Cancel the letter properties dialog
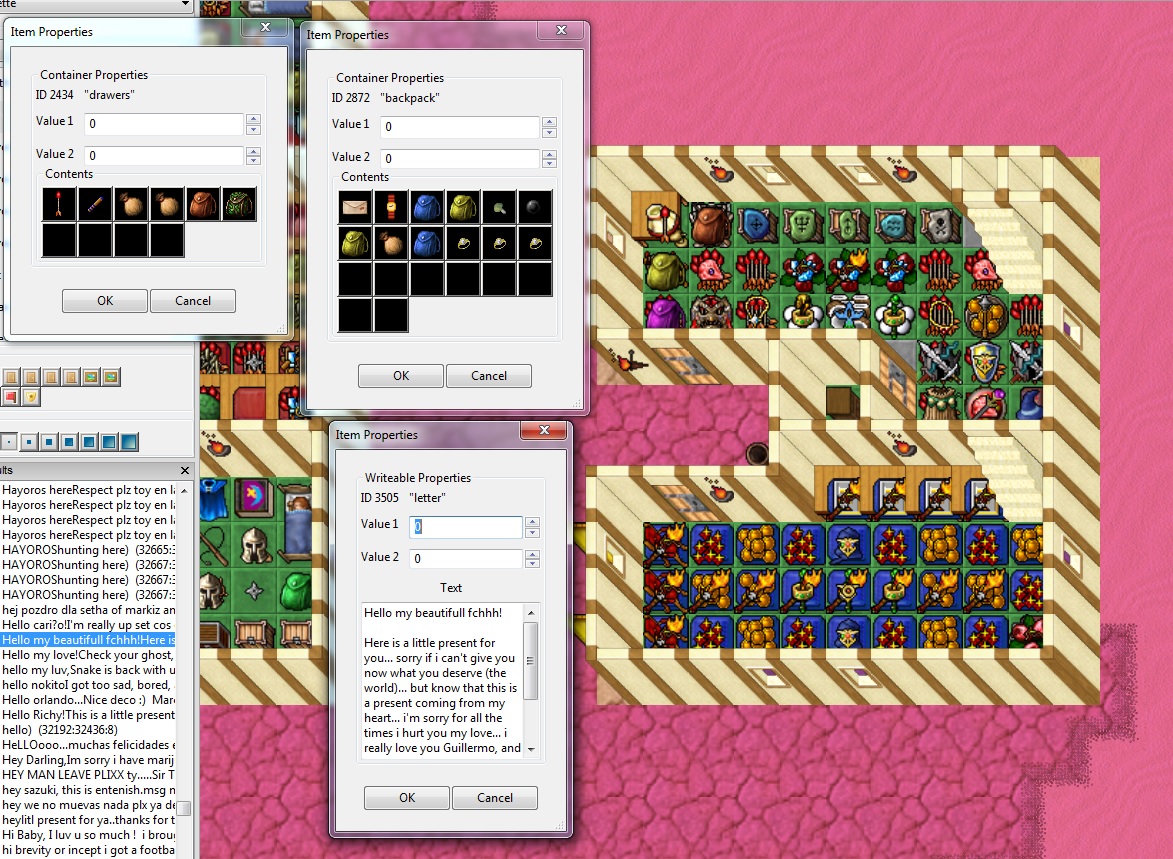Image resolution: width=1173 pixels, height=859 pixels. point(494,798)
